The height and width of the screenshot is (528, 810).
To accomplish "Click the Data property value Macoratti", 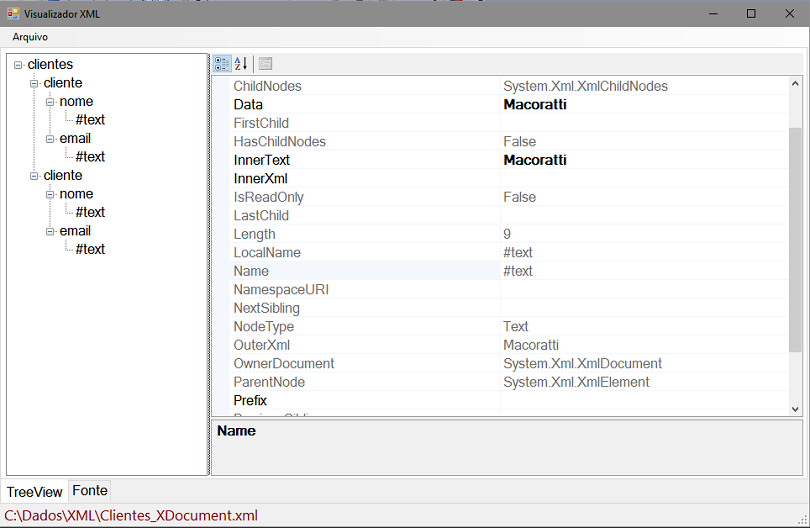I will coord(535,104).
